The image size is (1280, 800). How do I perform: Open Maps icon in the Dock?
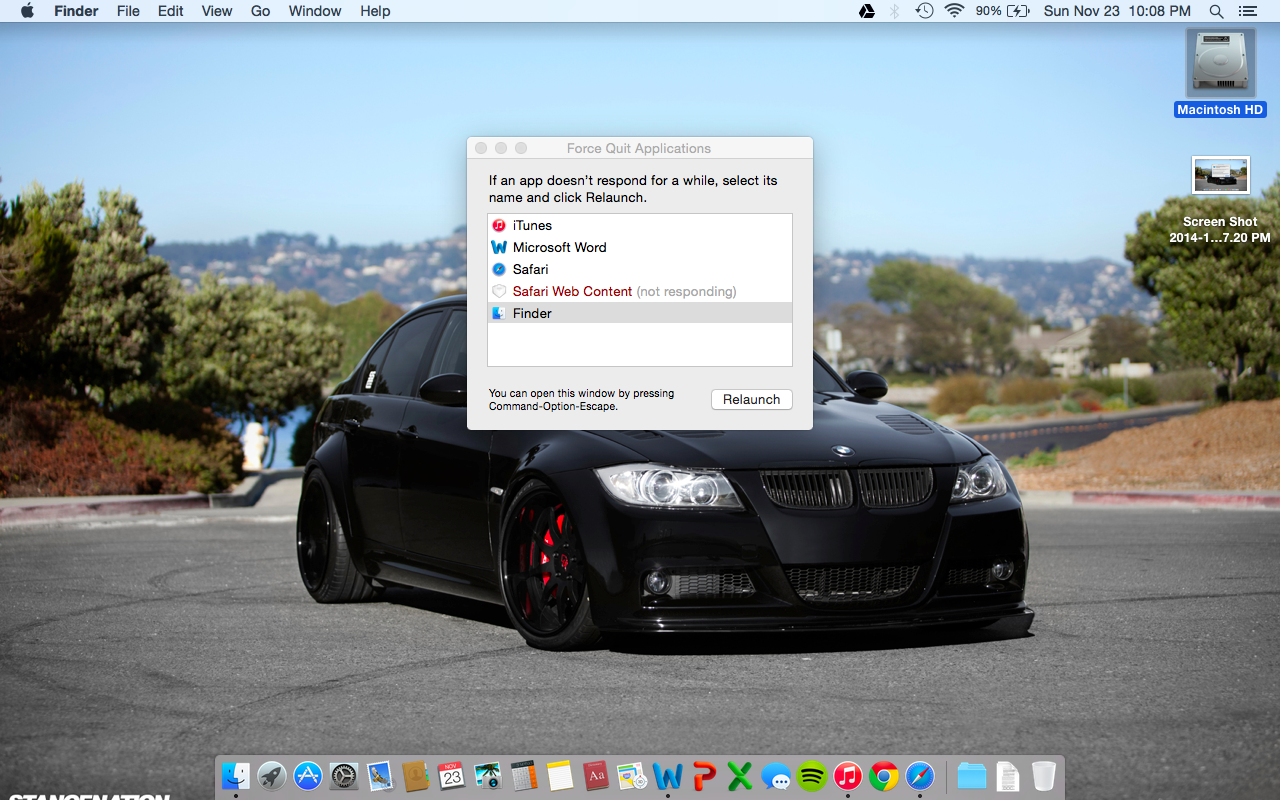(632, 775)
